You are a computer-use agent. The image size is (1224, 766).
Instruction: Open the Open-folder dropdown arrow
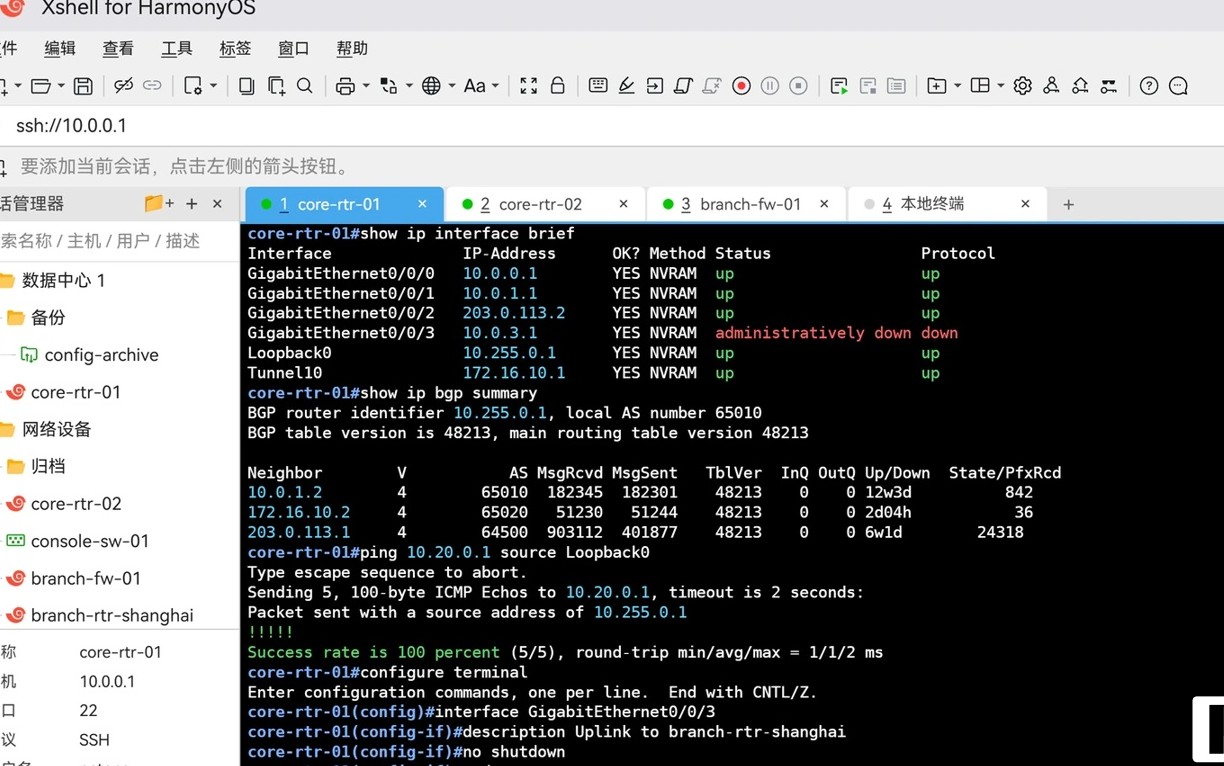61,86
